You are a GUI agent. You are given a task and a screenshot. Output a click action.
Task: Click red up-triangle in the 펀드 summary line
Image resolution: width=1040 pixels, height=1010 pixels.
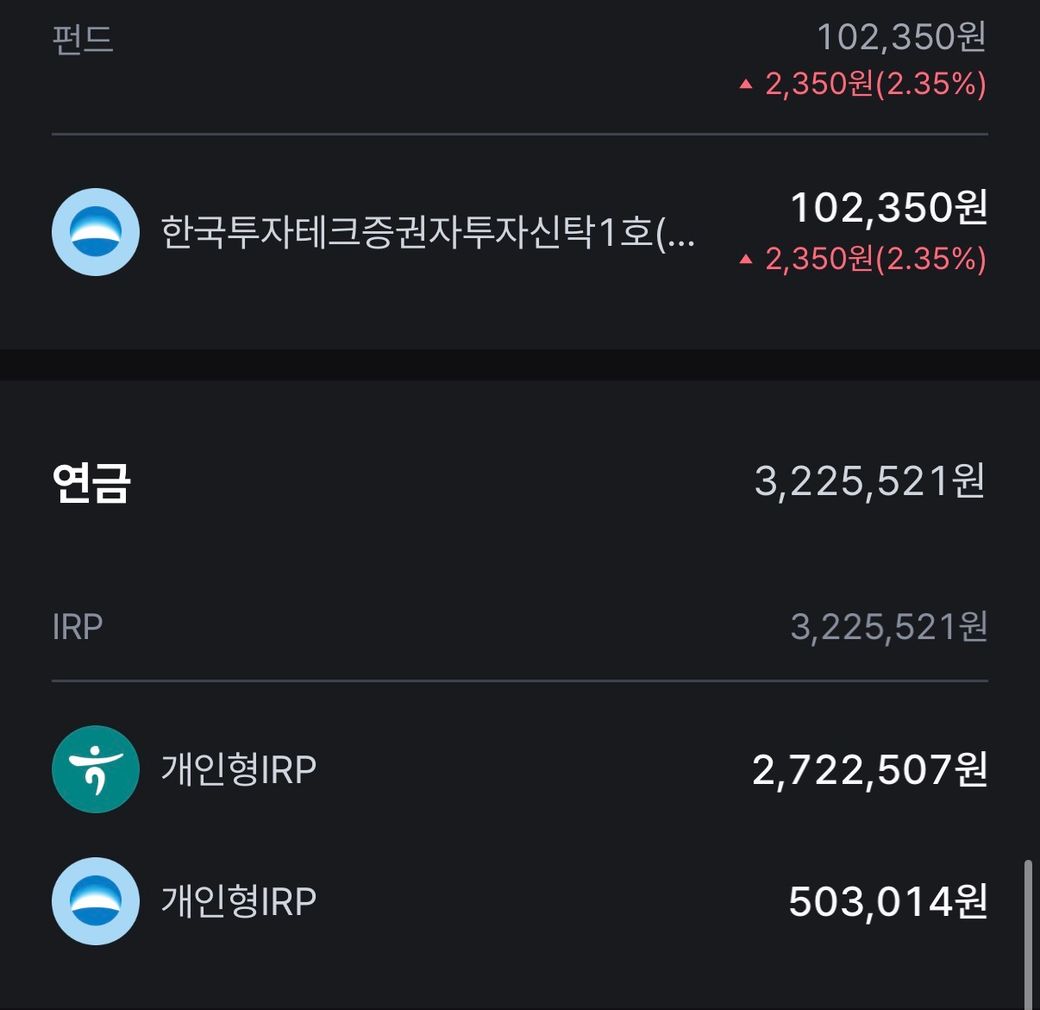745,85
